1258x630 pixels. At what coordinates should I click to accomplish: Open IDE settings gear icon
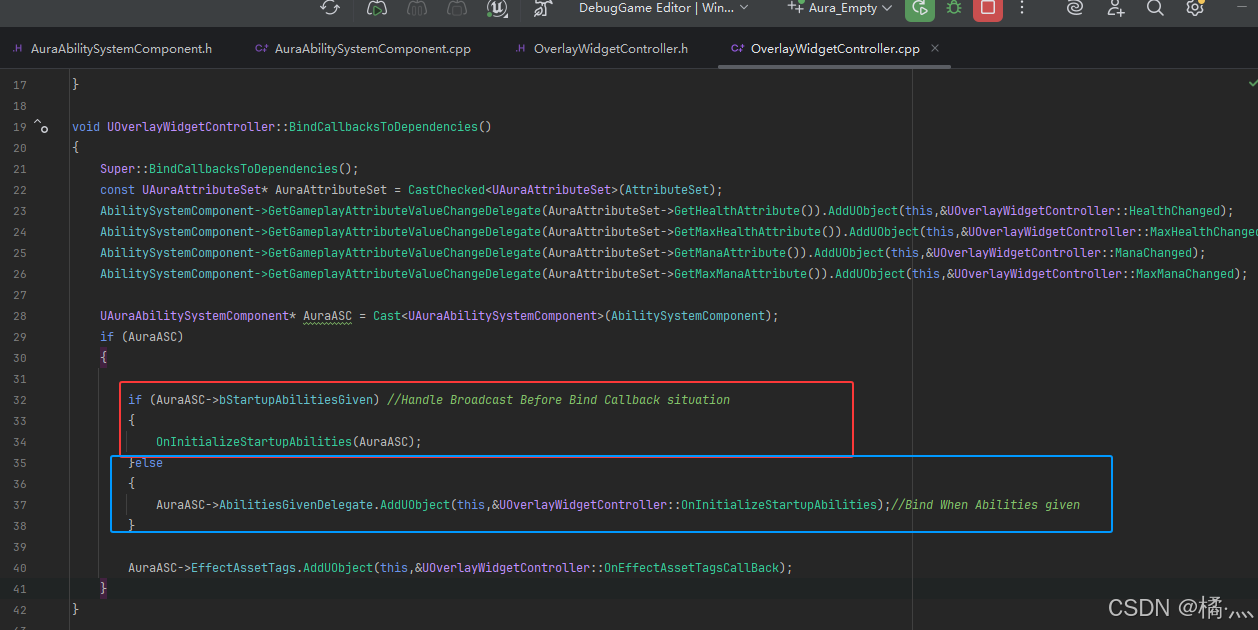pyautogui.click(x=1194, y=8)
